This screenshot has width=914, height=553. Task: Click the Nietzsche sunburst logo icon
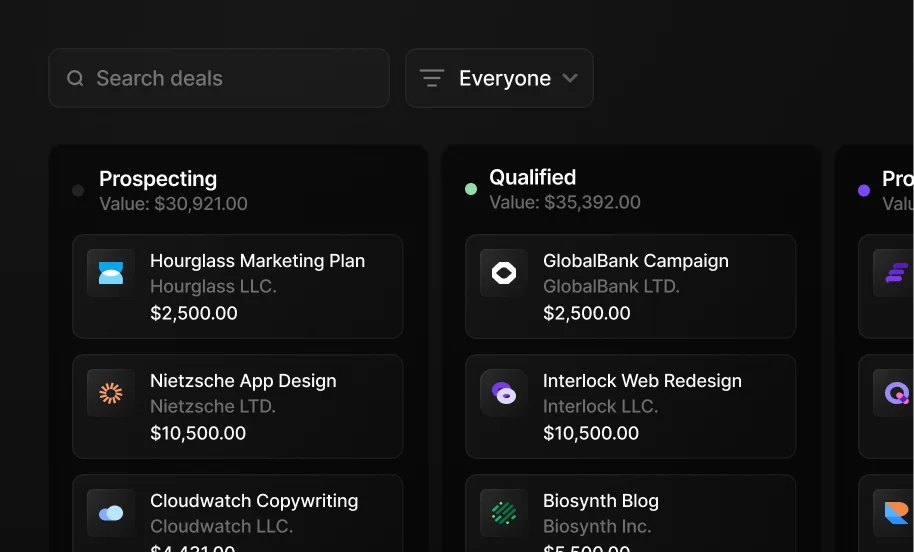tap(111, 393)
